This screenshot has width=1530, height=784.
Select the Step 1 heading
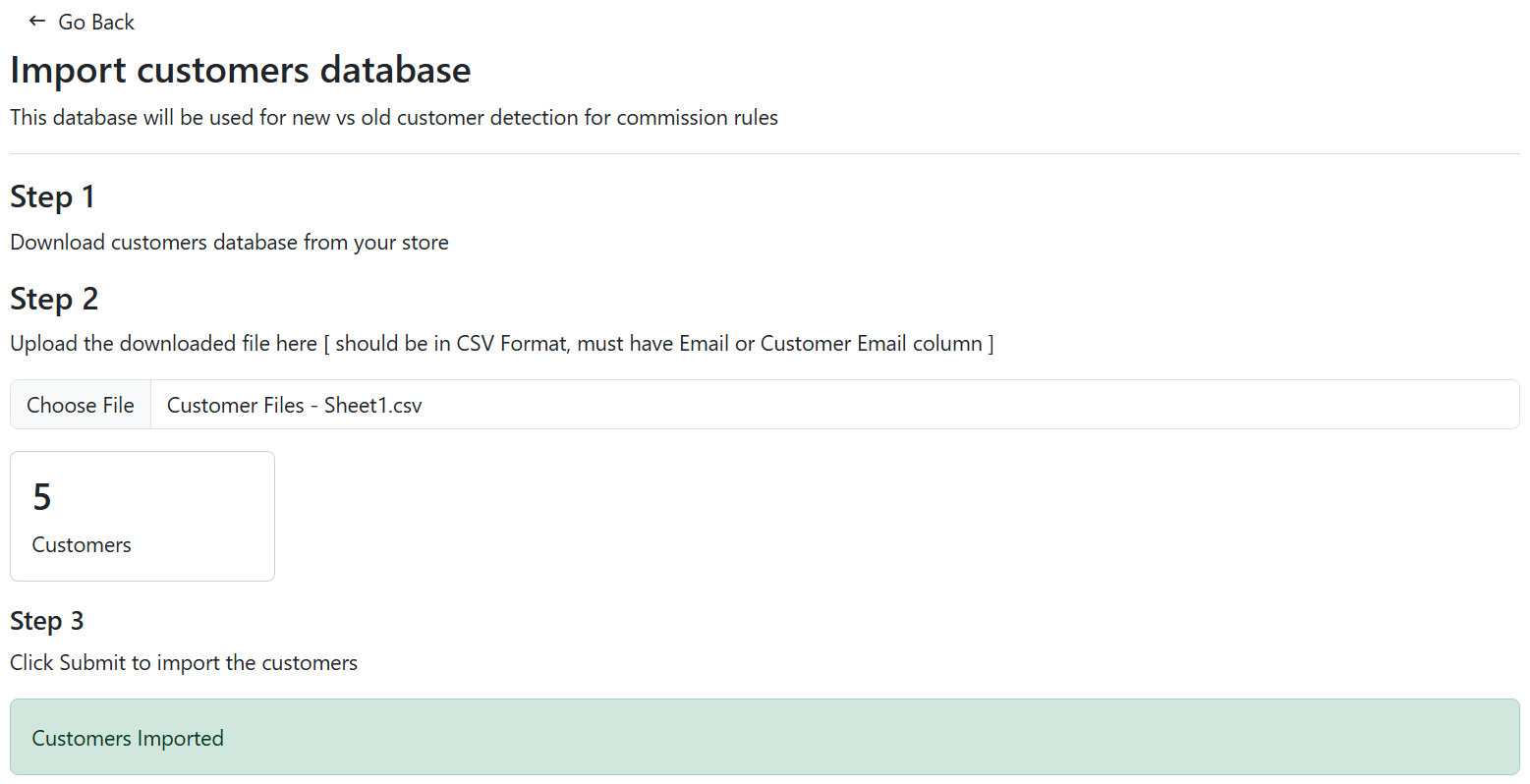coord(52,196)
